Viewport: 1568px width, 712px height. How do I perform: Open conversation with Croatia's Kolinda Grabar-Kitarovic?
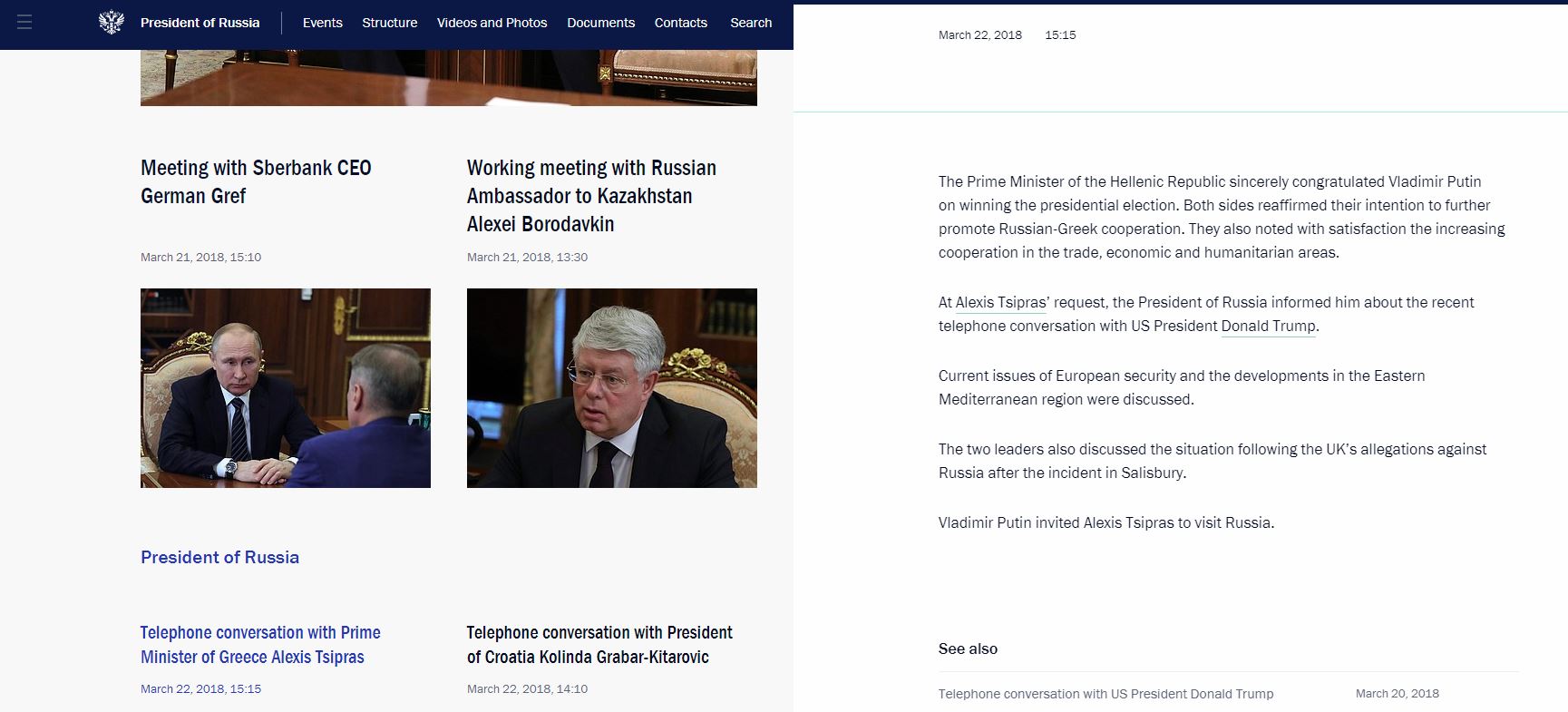tap(599, 644)
